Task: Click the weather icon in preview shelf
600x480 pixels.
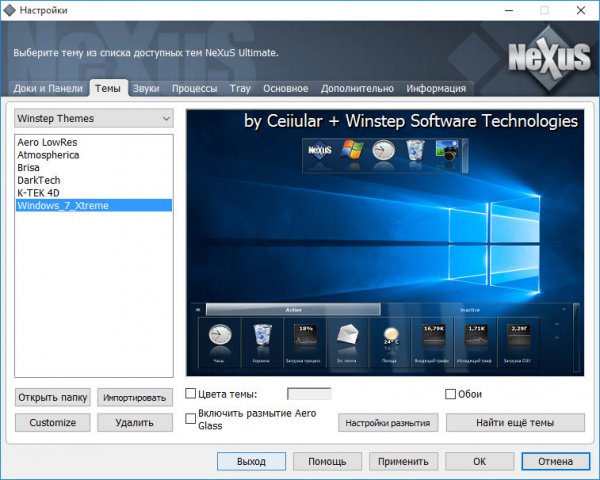Action: pyautogui.click(x=391, y=336)
